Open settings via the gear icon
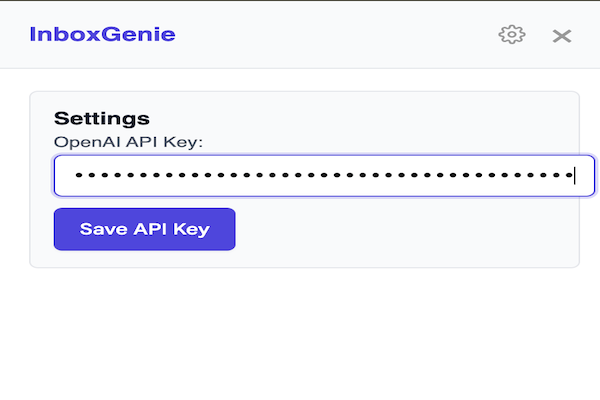Image resolution: width=600 pixels, height=400 pixels. [512, 35]
